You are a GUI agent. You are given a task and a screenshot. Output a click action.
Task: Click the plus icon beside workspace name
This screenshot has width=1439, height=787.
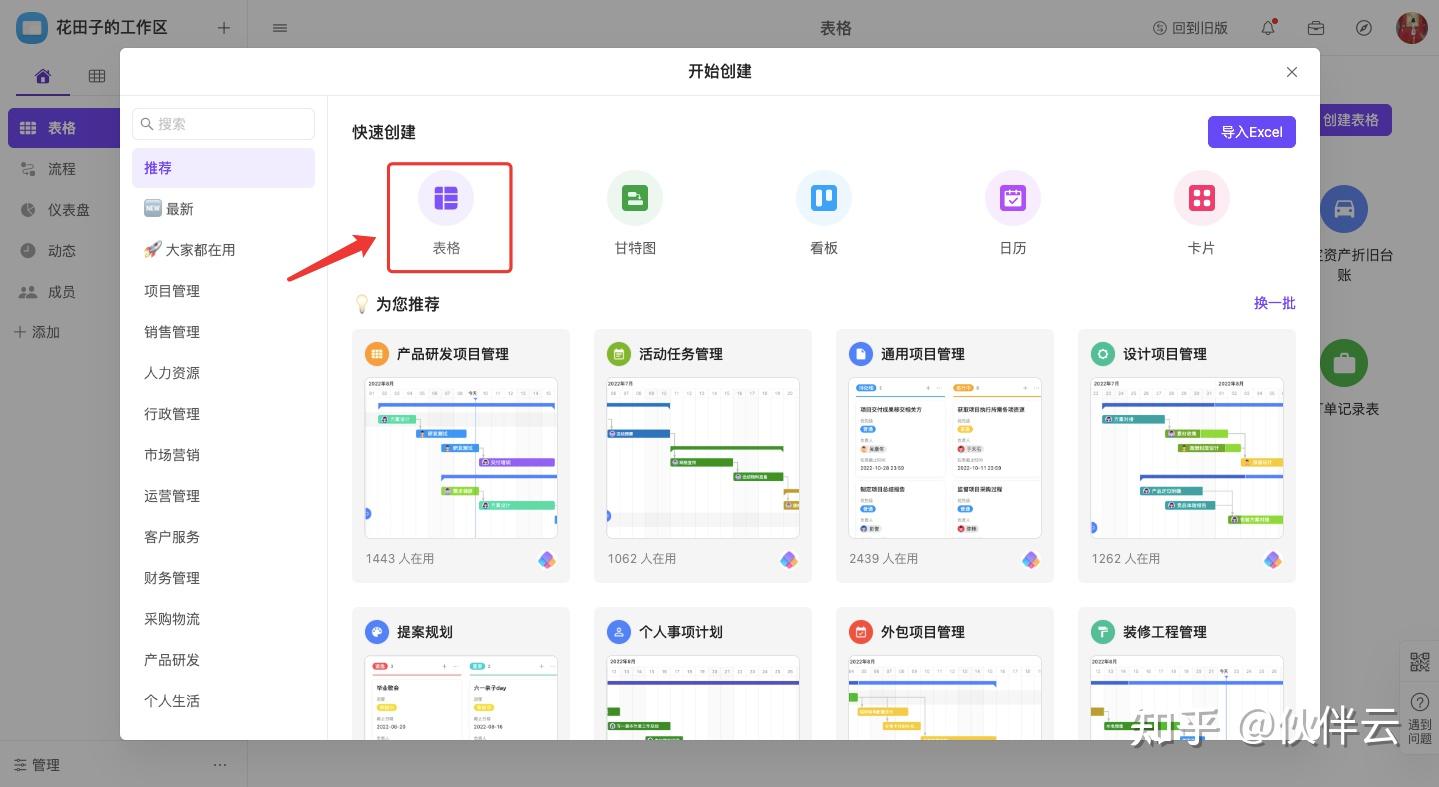point(224,28)
